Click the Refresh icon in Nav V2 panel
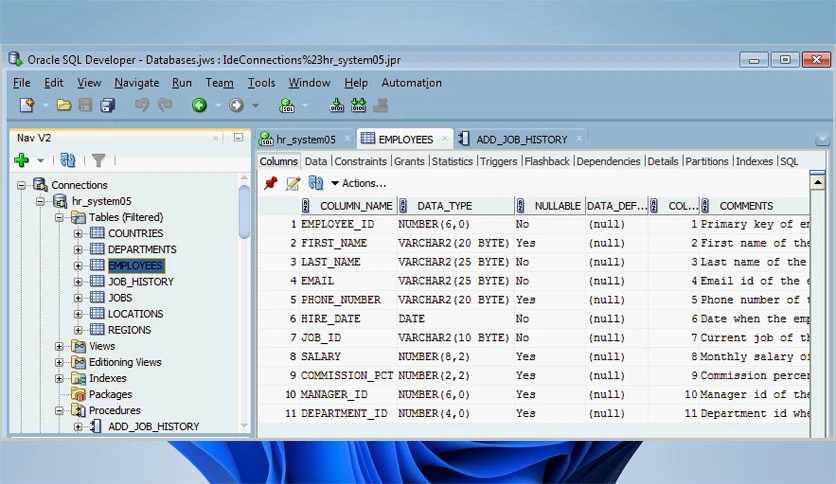The width and height of the screenshot is (836, 484). [68, 159]
